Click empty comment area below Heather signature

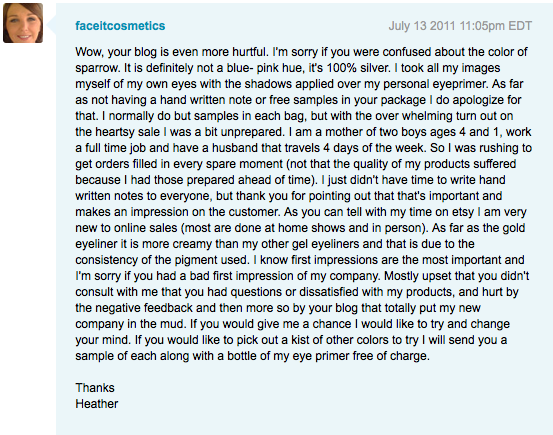click(x=303, y=423)
